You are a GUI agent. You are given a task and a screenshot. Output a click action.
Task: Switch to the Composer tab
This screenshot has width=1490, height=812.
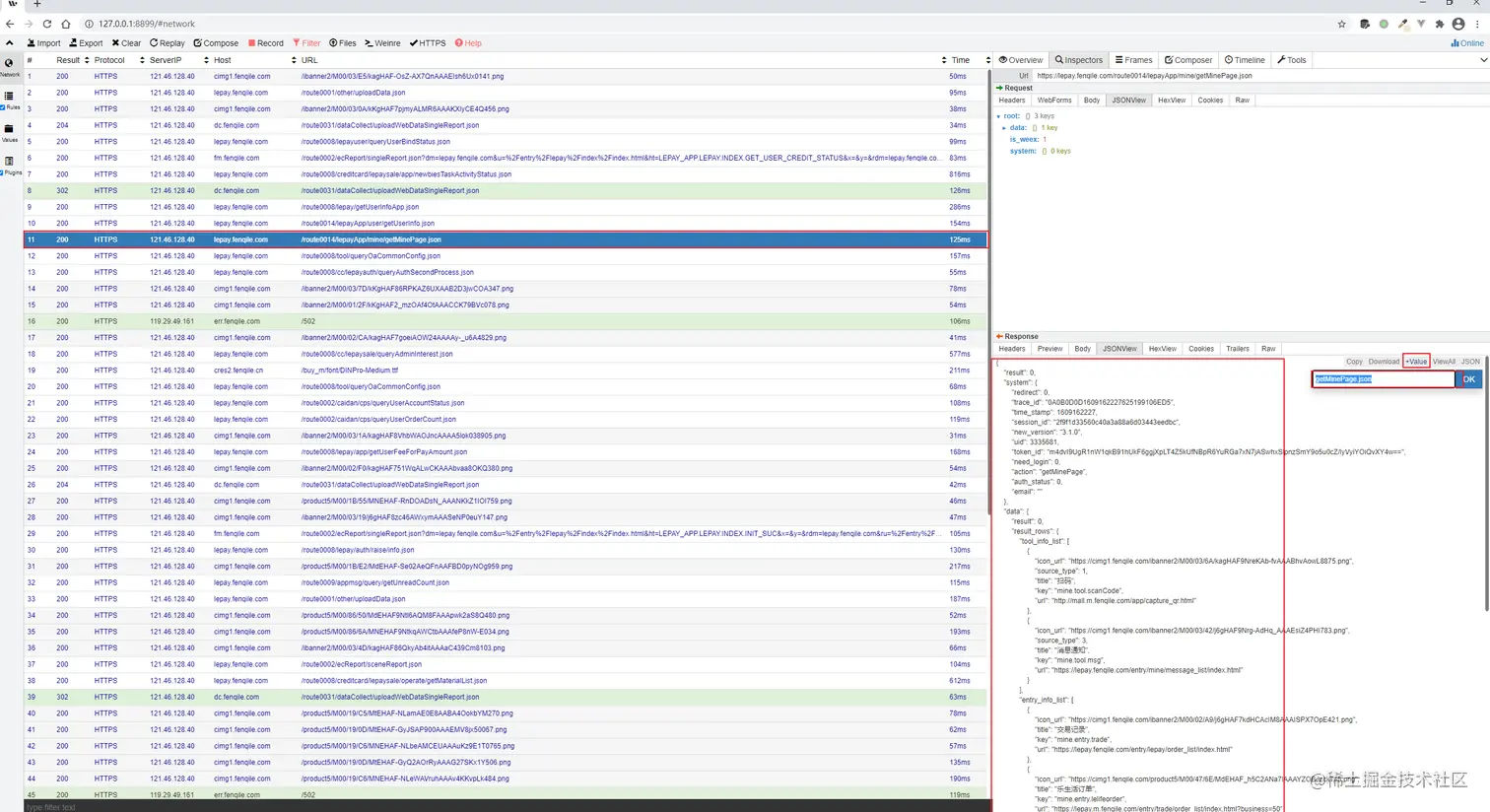[1188, 60]
